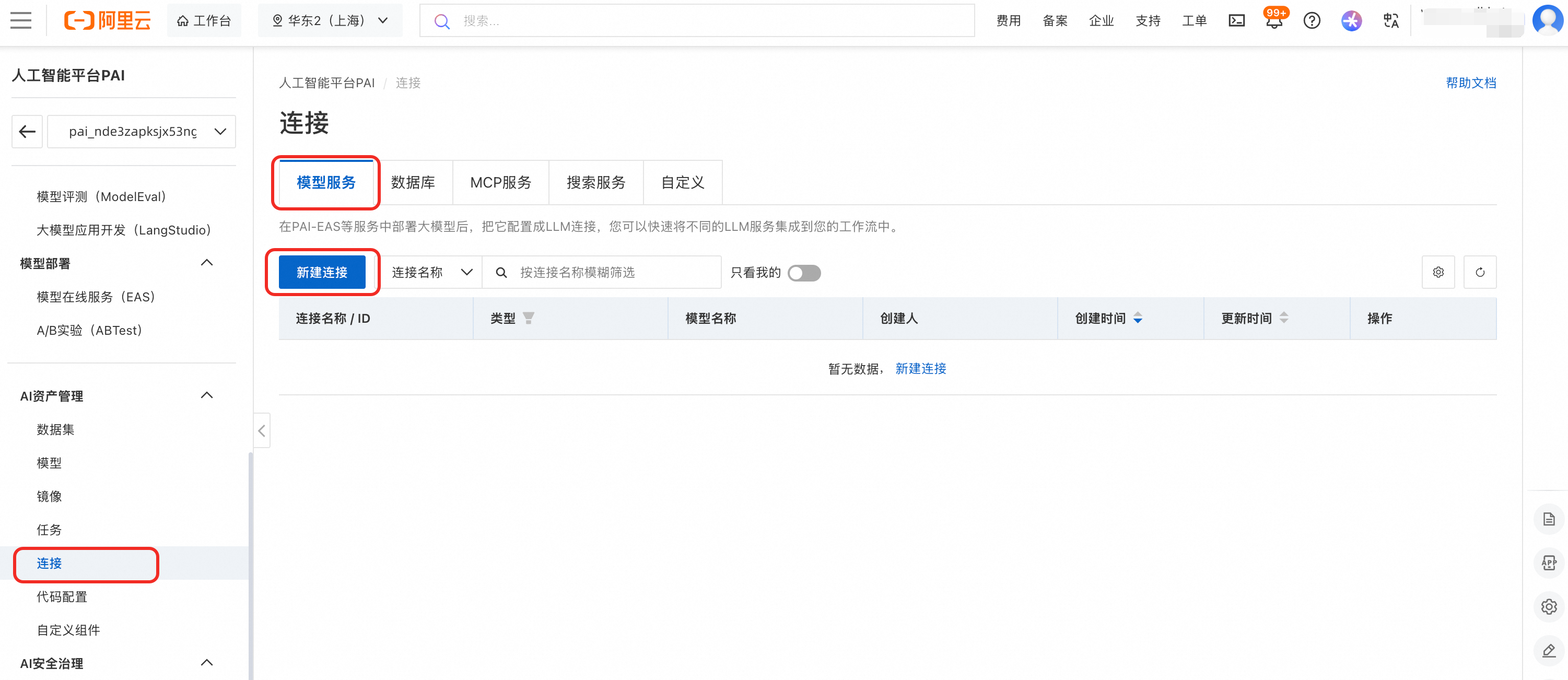Switch to the 数据库 tab
The image size is (1568, 680).
click(413, 183)
